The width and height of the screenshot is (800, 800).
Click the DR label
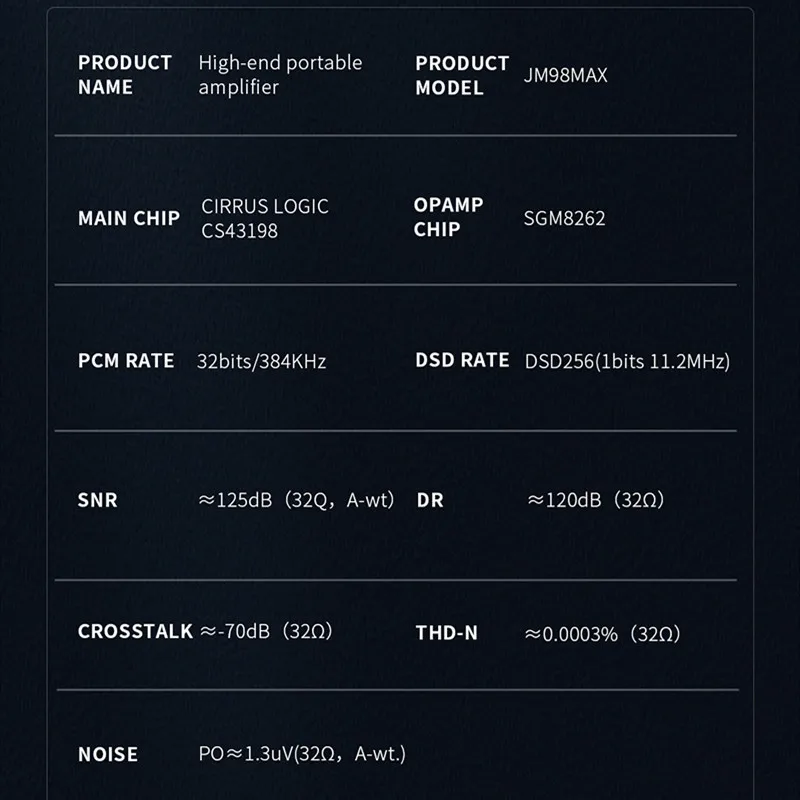(429, 500)
